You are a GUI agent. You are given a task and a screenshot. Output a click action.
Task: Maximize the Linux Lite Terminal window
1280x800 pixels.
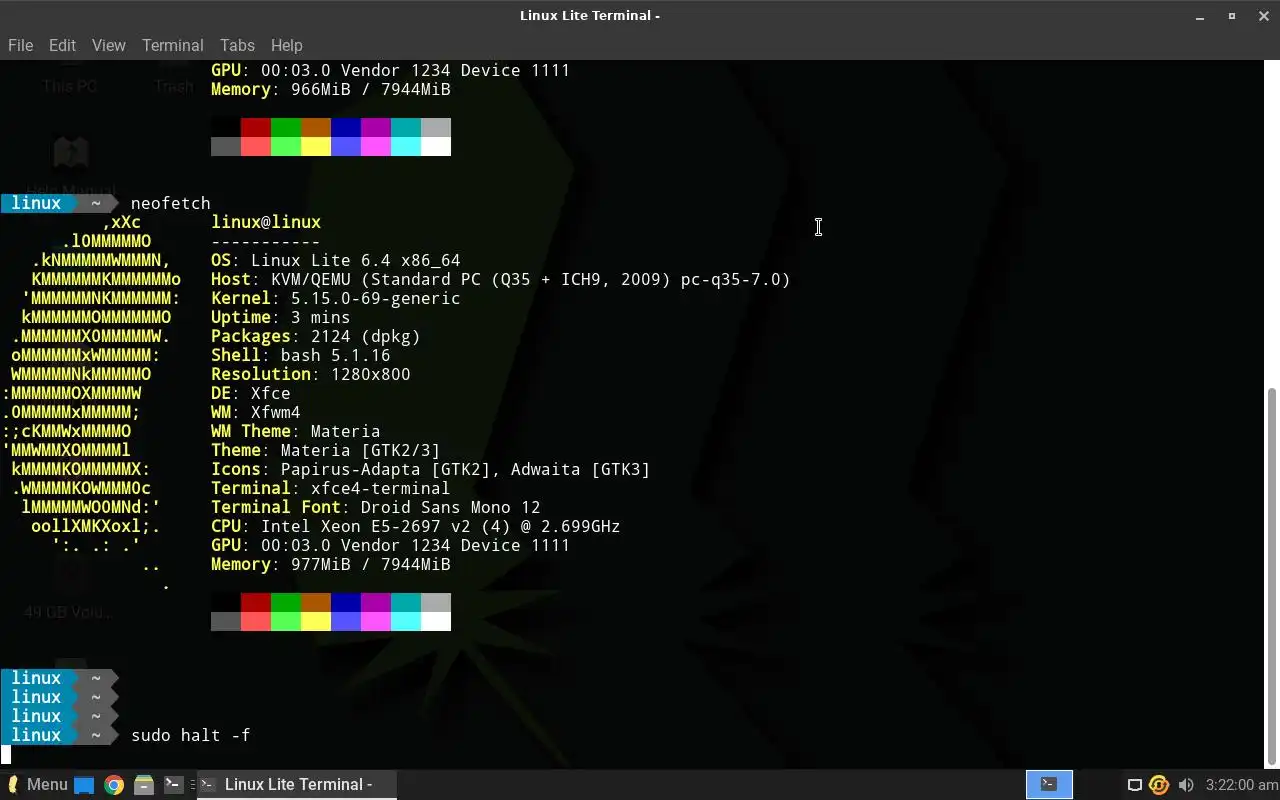click(x=1232, y=16)
